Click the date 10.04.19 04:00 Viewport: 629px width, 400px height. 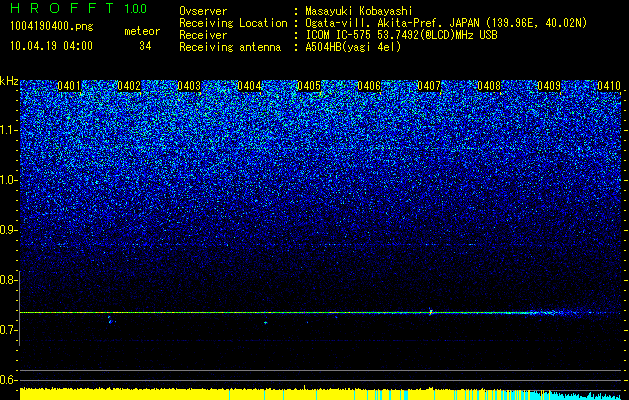51,46
